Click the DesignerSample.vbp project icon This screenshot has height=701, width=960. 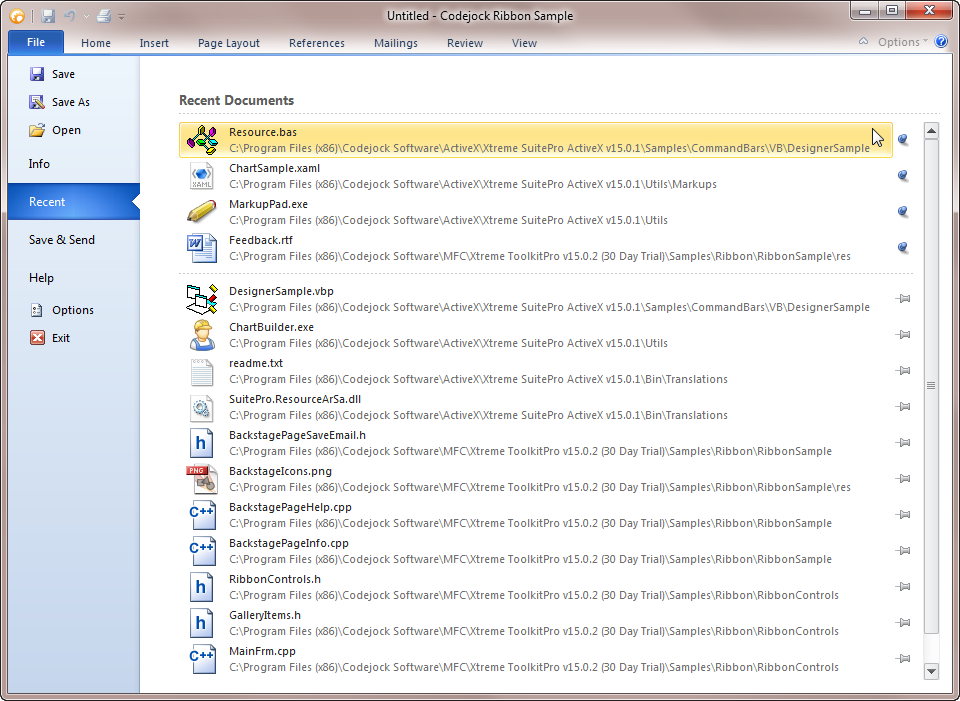(x=202, y=299)
